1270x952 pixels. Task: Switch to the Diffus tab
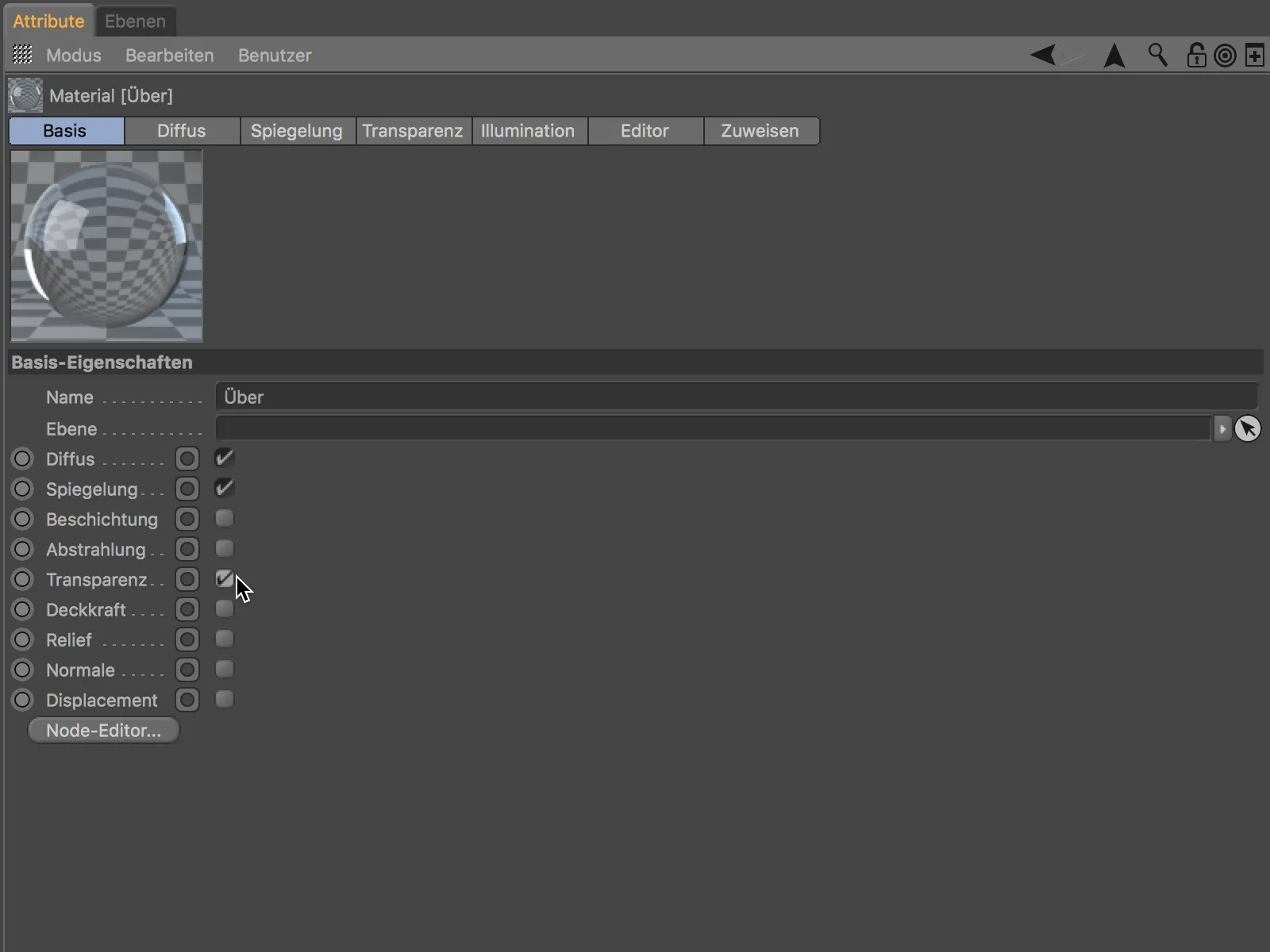182,131
